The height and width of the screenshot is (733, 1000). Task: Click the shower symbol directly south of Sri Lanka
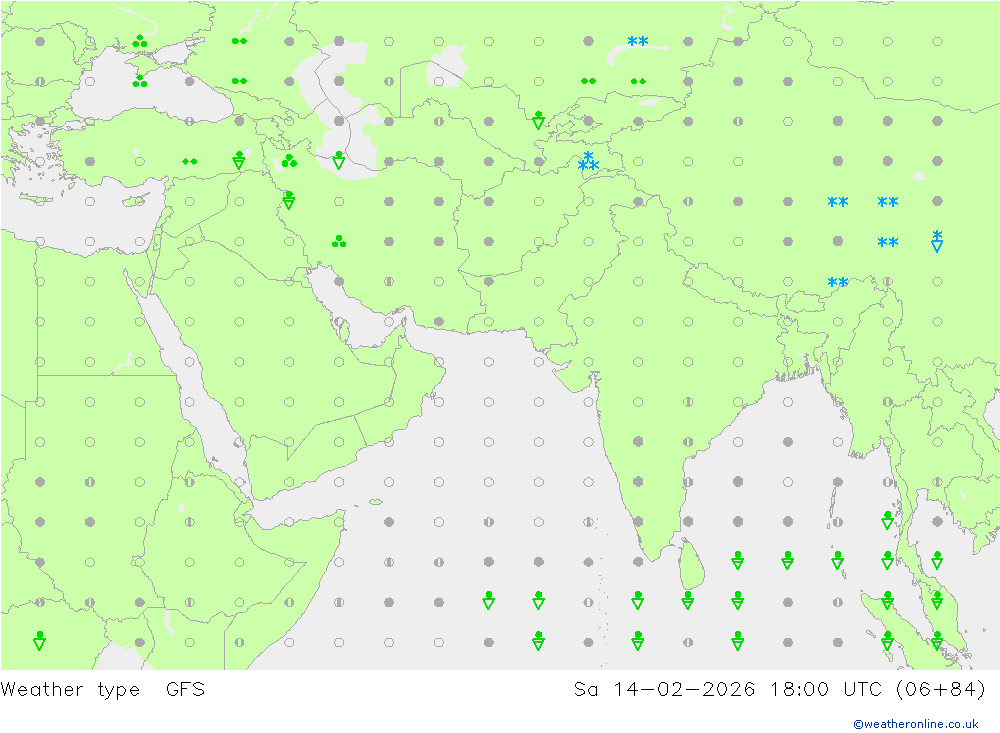pos(688,600)
